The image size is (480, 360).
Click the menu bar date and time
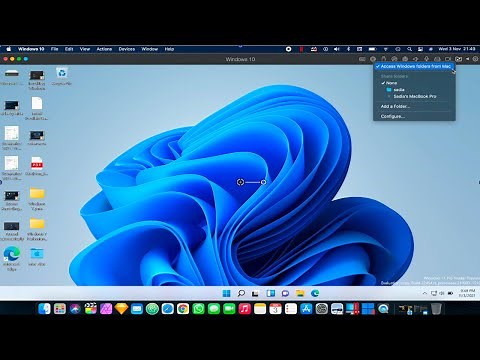(457, 49)
